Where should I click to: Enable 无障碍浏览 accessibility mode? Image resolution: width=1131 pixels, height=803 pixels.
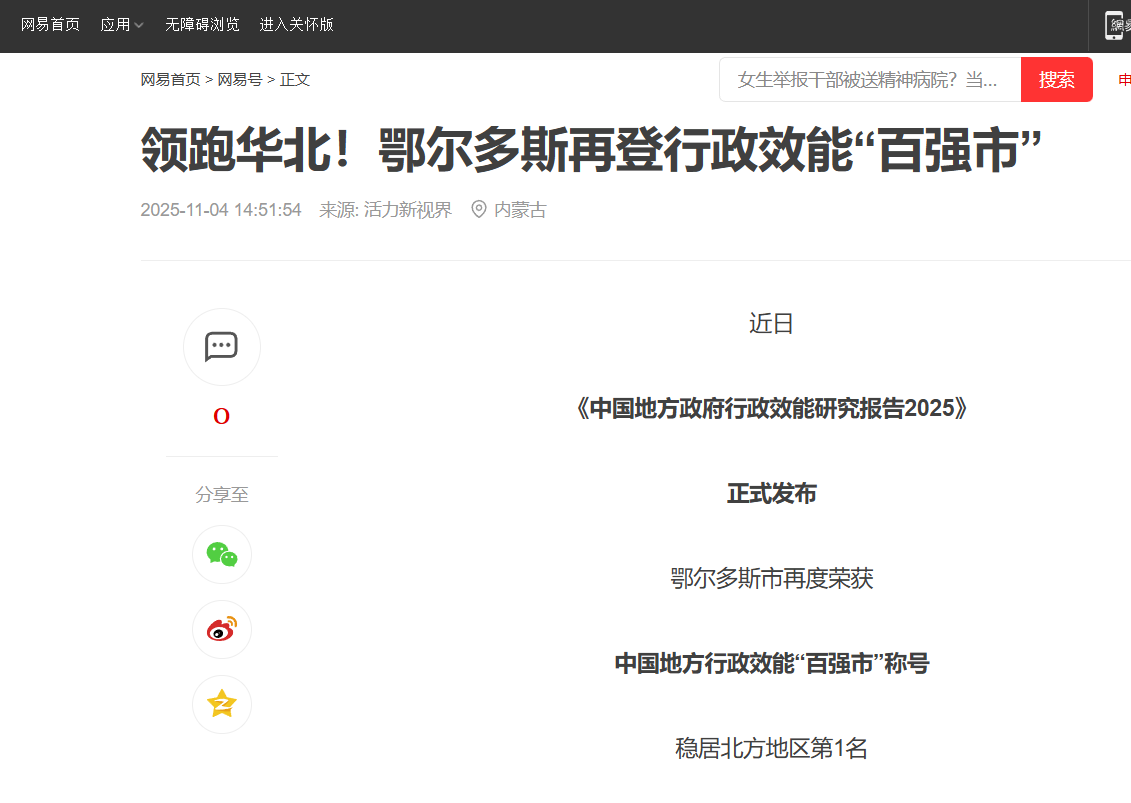(202, 25)
